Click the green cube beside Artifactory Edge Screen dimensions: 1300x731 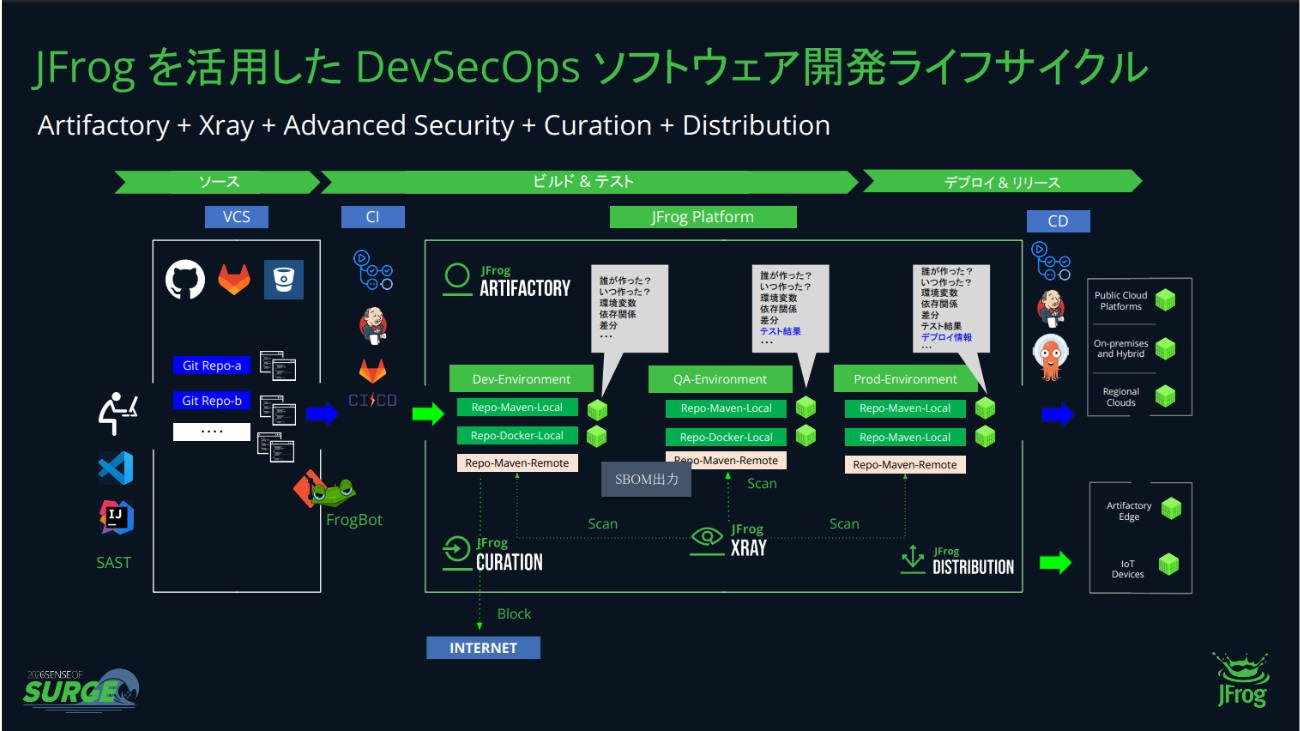[1170, 508]
